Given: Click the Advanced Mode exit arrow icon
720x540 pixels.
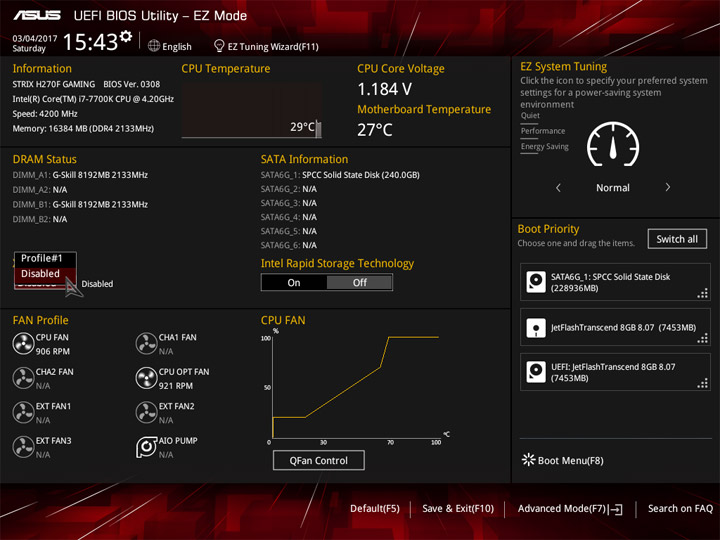Looking at the screenshot, I should pyautogui.click(x=616, y=509).
